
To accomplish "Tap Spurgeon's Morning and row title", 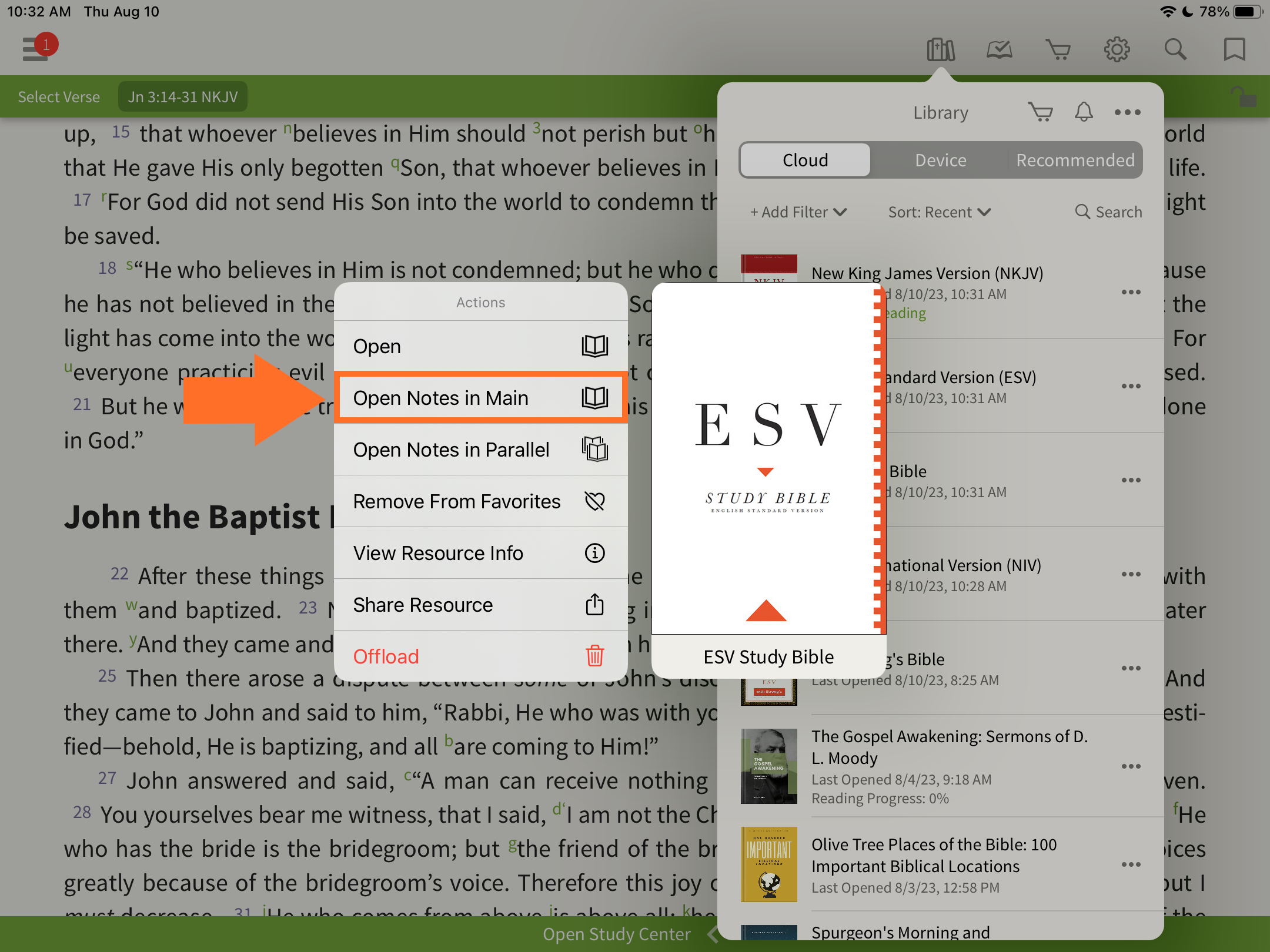I will pos(900,932).
